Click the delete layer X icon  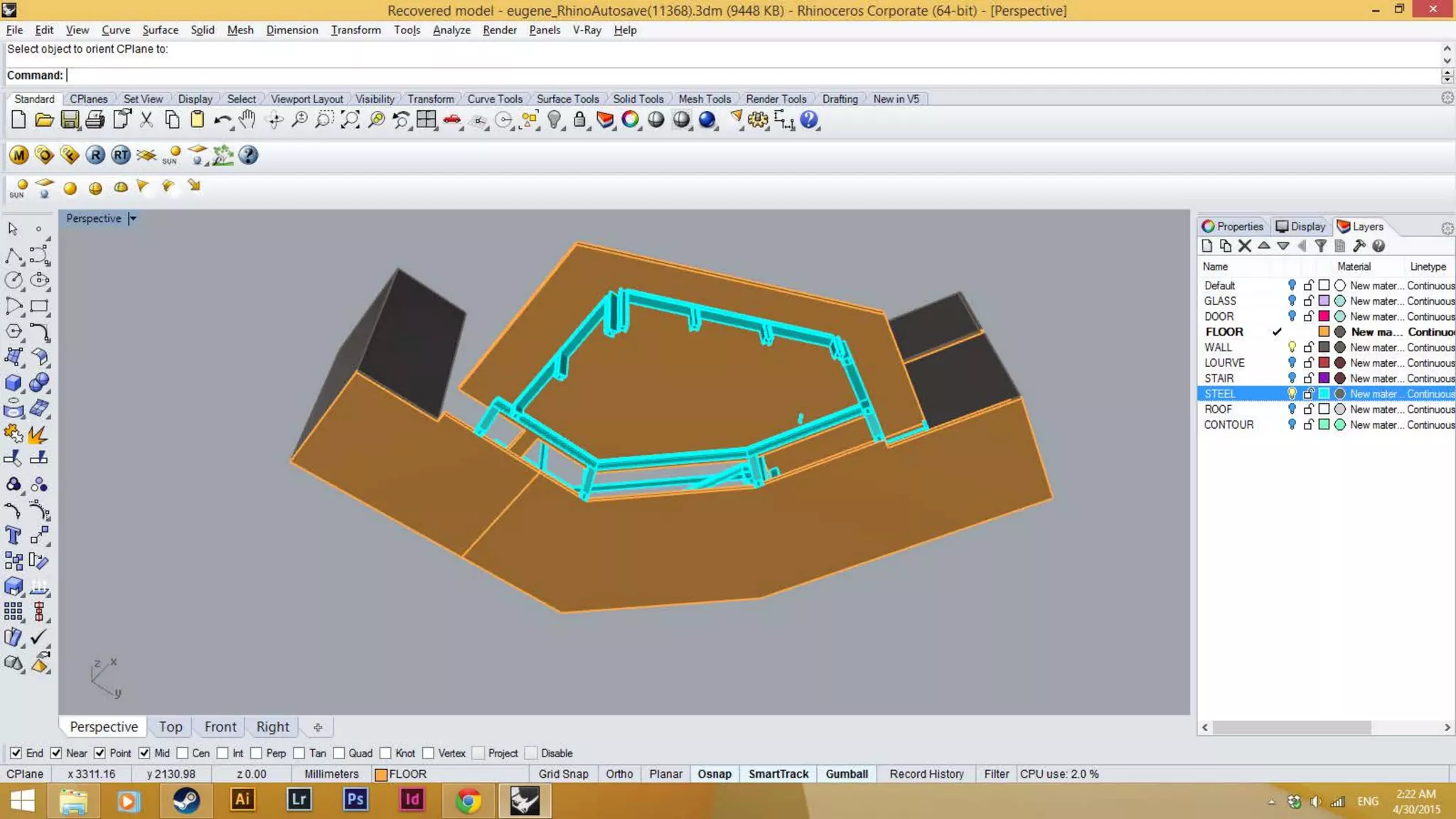1244,246
